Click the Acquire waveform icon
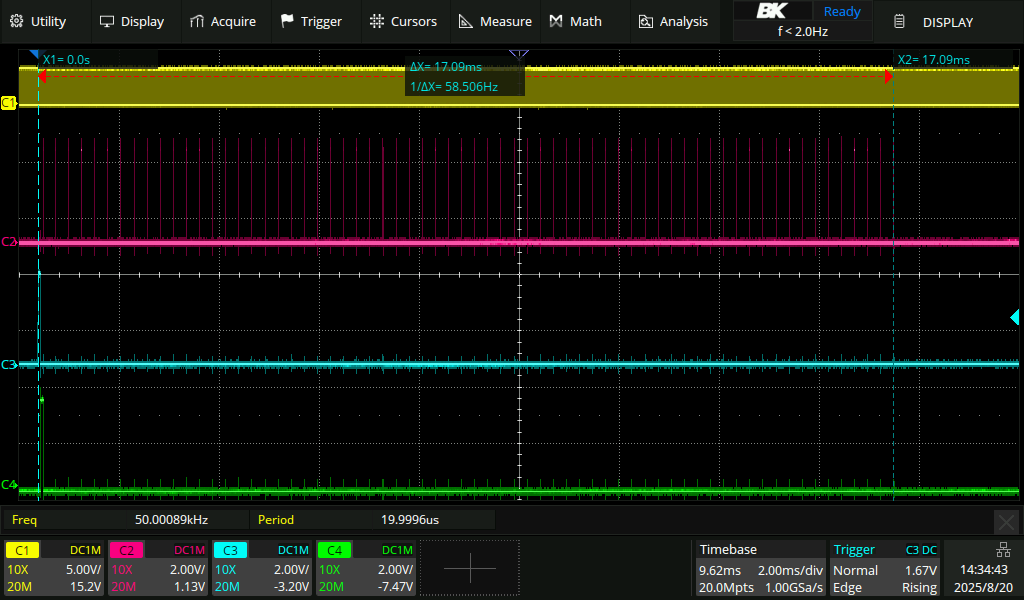Viewport: 1024px width, 600px height. coord(197,22)
